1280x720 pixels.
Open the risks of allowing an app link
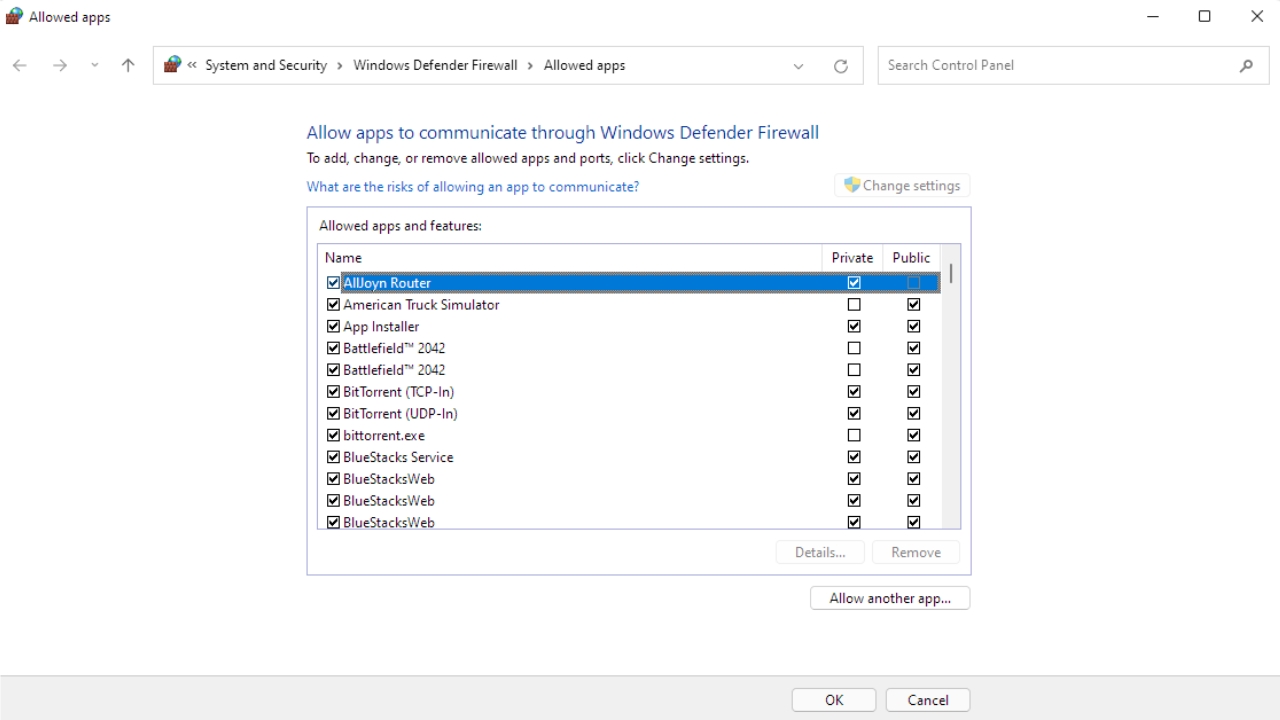tap(473, 187)
